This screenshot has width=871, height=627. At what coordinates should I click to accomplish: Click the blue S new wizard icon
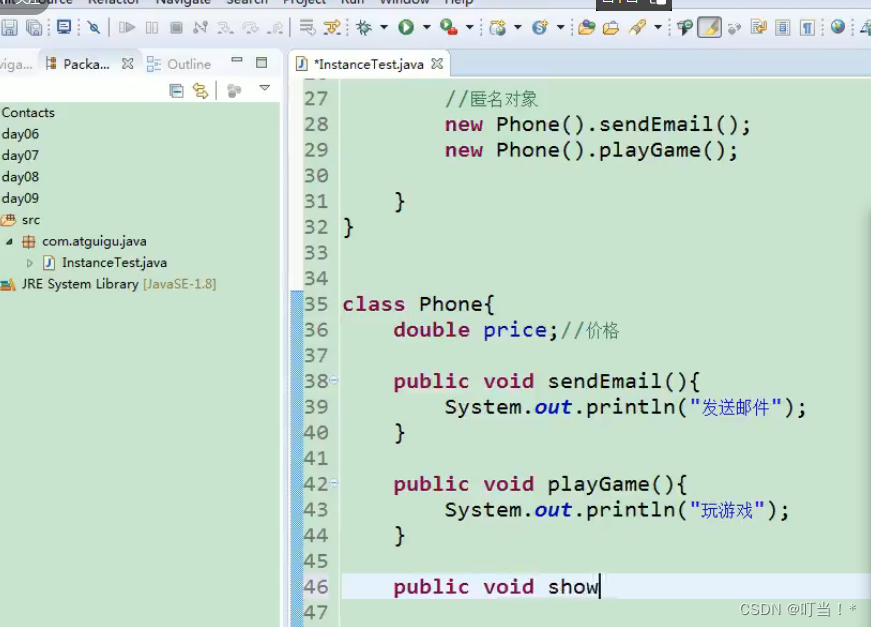(540, 27)
